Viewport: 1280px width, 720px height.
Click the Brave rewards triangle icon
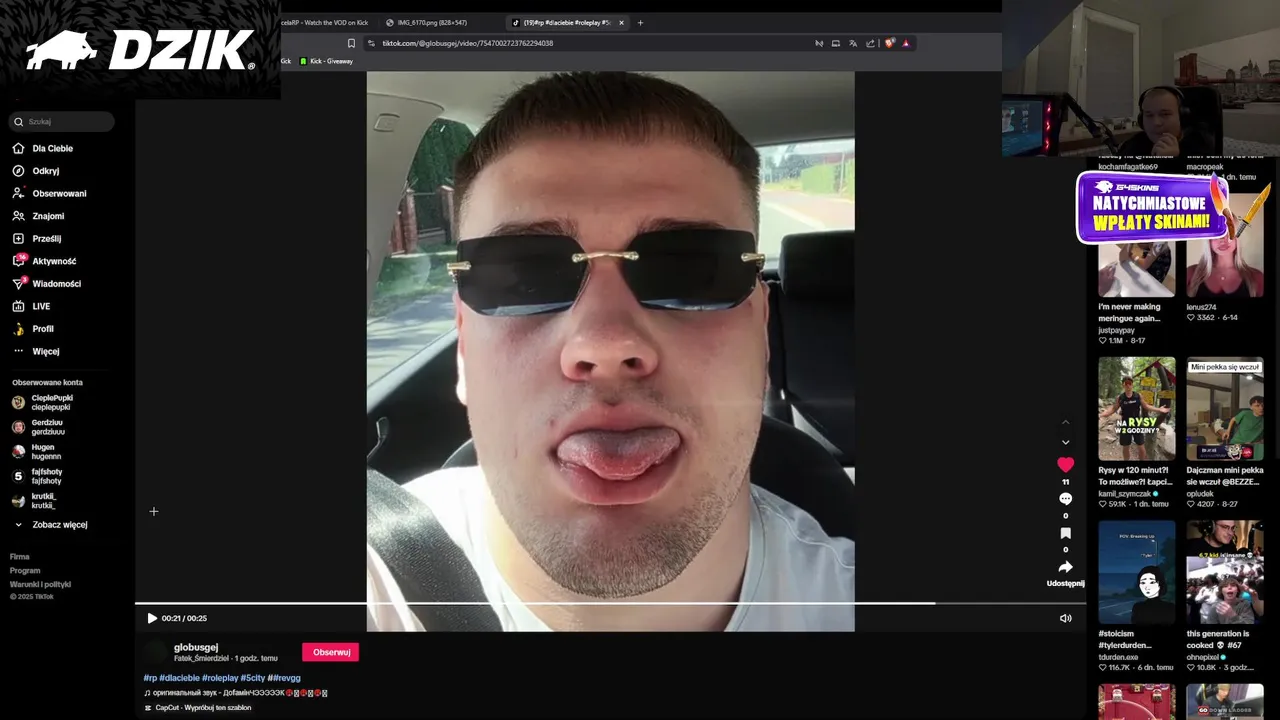(906, 43)
